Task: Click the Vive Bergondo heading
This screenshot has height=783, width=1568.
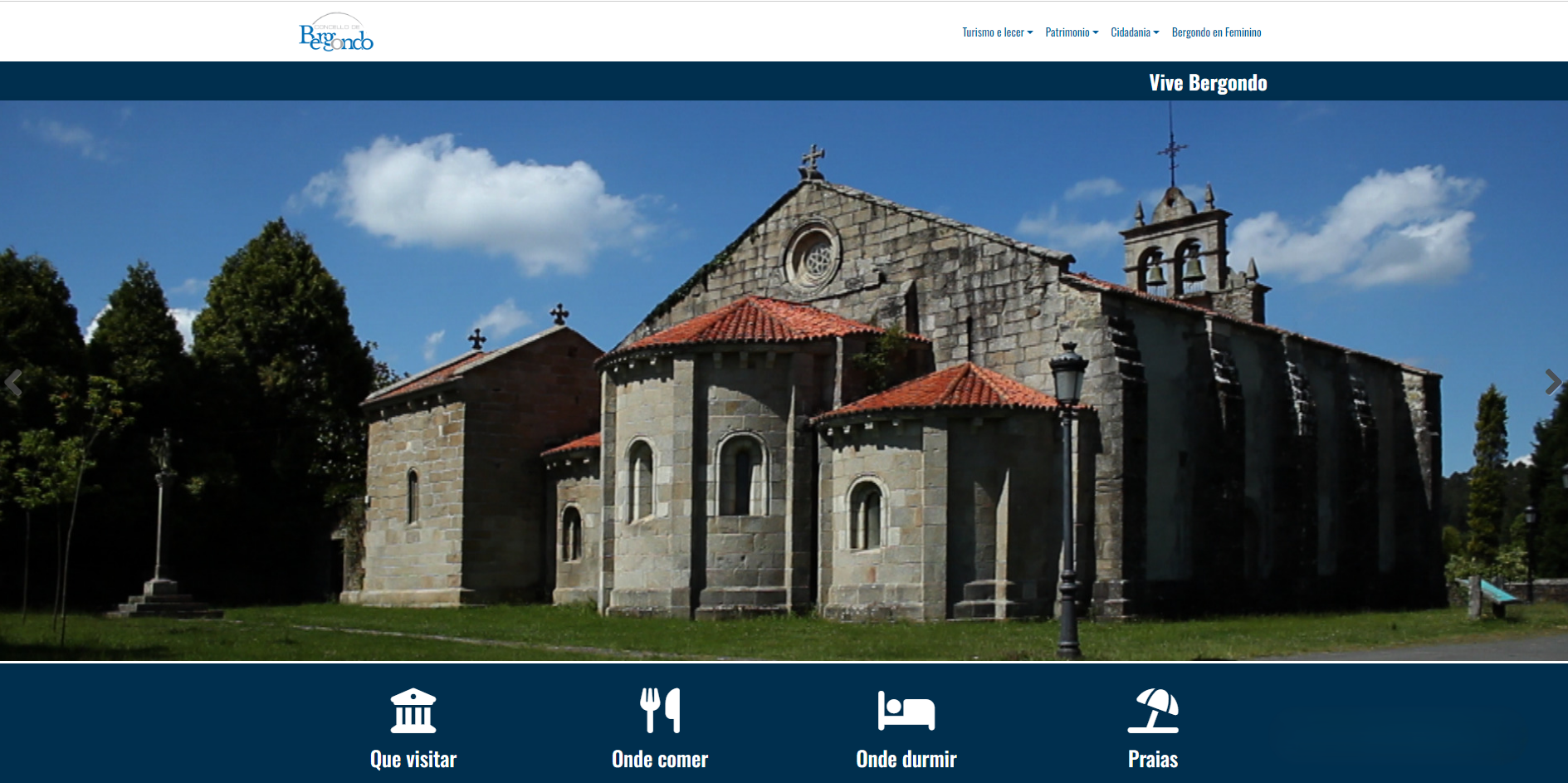Action: [x=1208, y=83]
